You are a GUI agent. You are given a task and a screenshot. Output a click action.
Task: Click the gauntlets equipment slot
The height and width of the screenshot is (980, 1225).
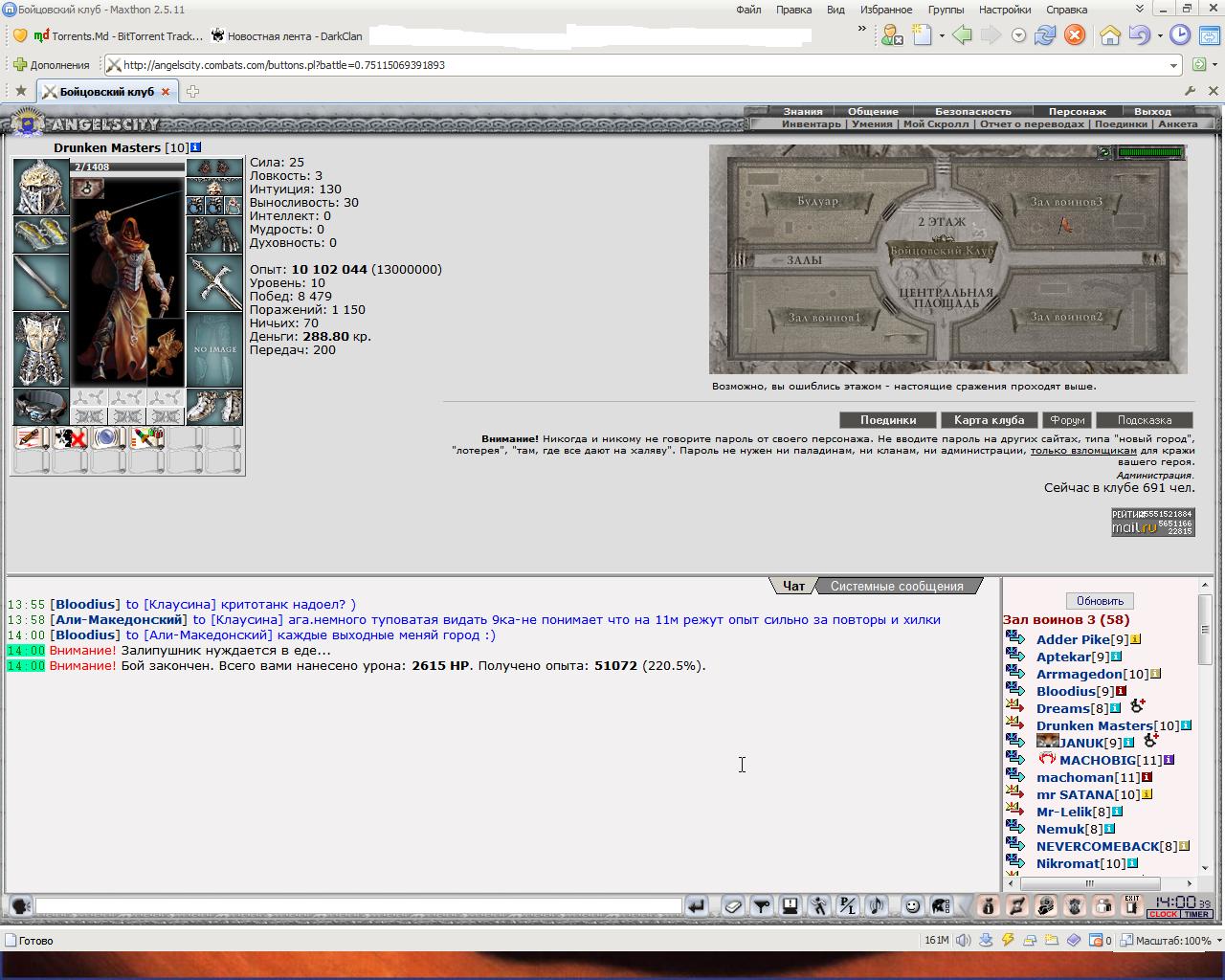tap(214, 234)
